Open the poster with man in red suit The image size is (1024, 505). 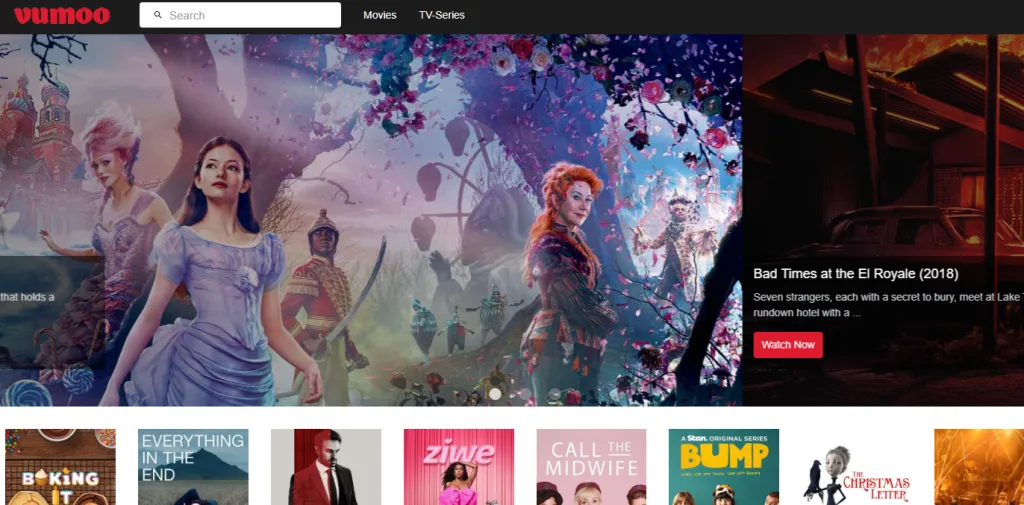[326, 467]
